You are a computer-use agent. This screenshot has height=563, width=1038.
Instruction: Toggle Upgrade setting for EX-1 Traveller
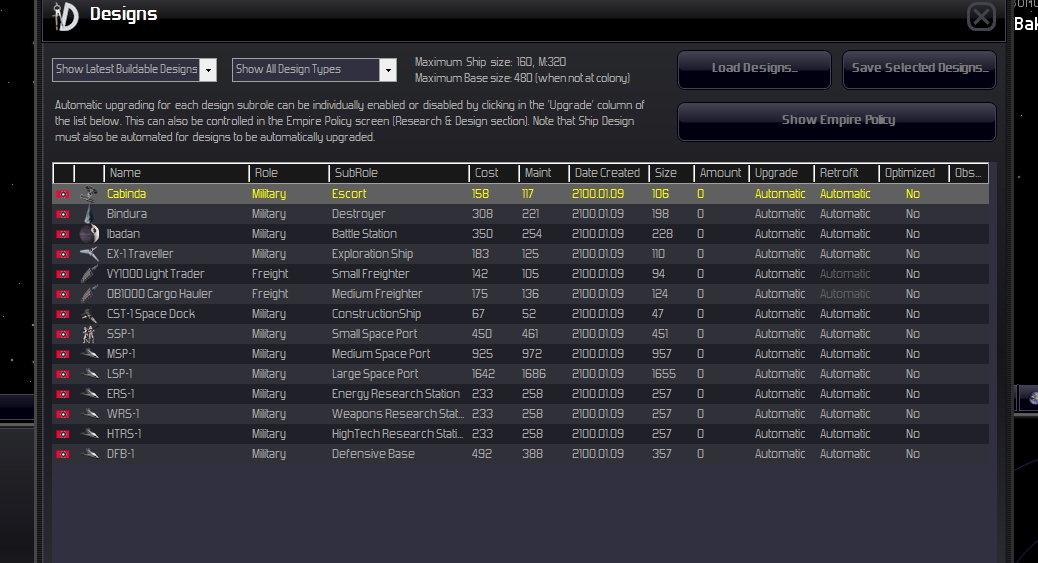click(780, 254)
